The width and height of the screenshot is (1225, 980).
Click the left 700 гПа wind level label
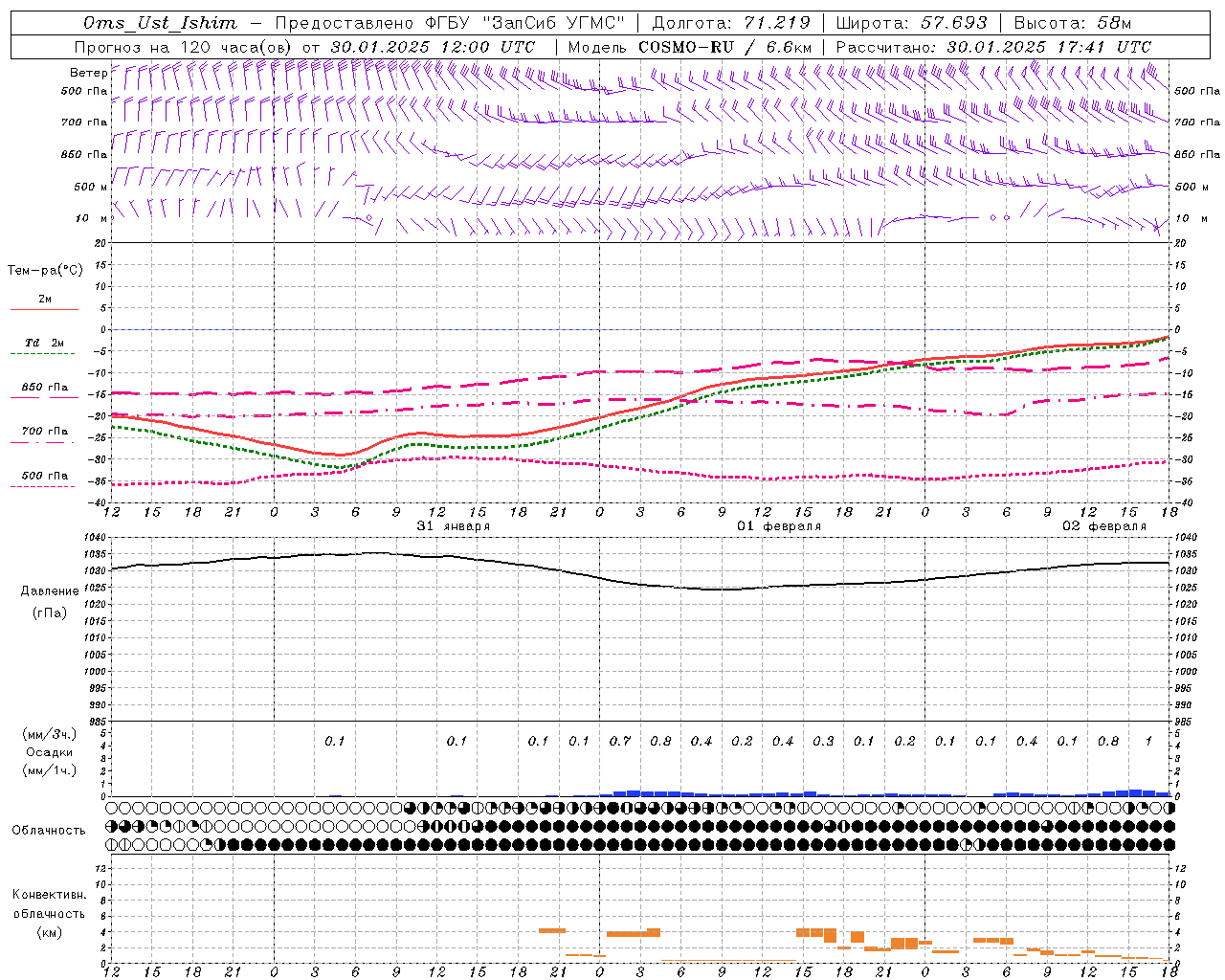pyautogui.click(x=84, y=122)
